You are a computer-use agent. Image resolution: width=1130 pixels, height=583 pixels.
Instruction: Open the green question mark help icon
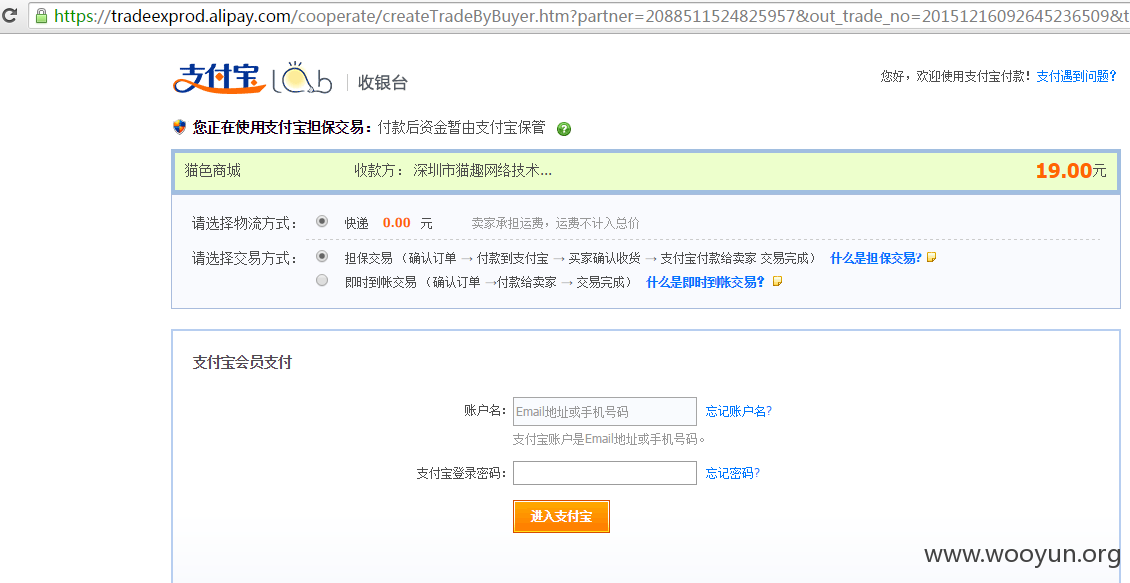tap(564, 129)
